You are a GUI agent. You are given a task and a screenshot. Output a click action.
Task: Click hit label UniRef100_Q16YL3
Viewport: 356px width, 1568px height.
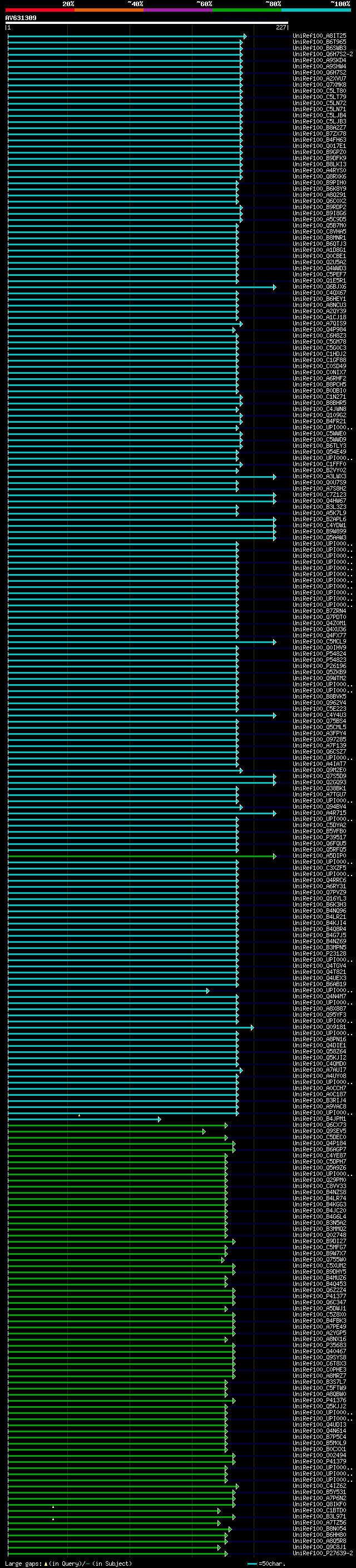coord(319,898)
